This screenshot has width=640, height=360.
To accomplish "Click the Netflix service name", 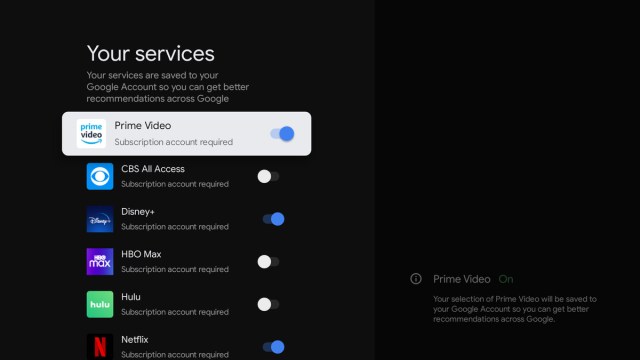I will pyautogui.click(x=135, y=340).
